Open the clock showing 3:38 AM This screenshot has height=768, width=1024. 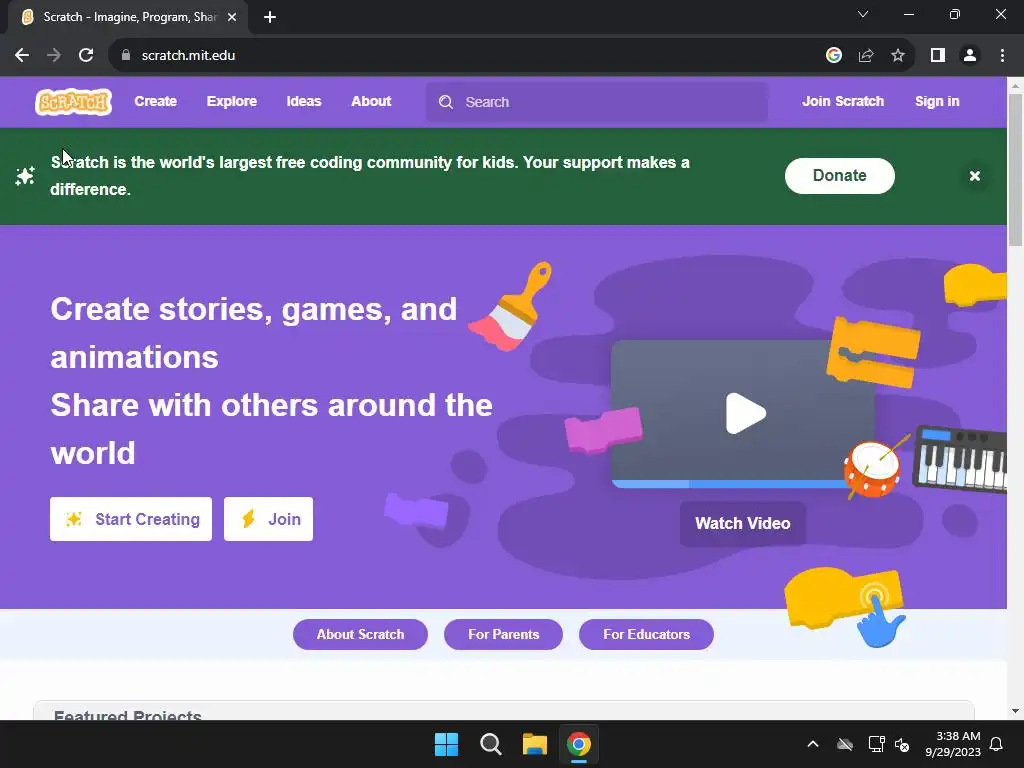tap(953, 744)
